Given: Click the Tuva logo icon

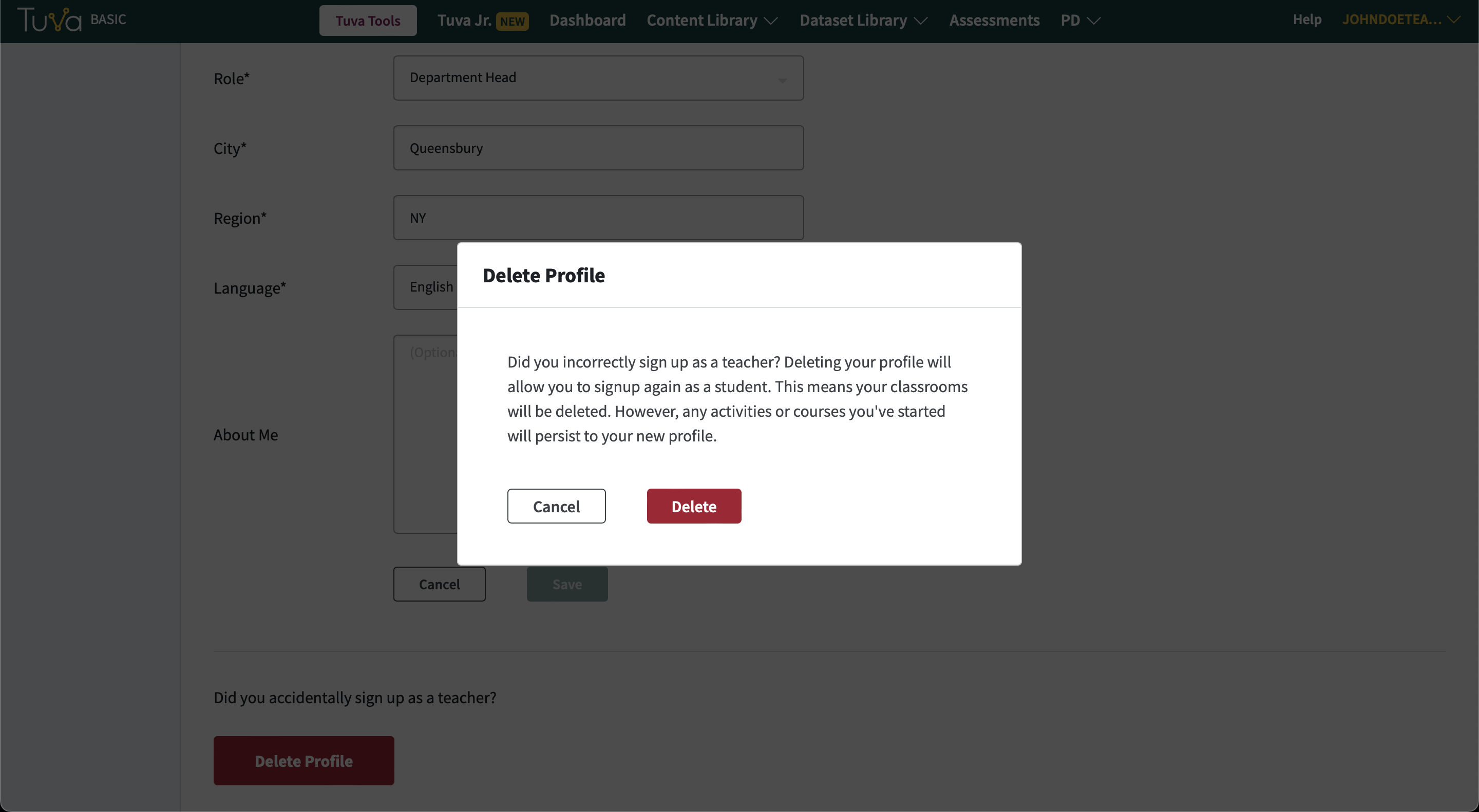Looking at the screenshot, I should point(49,20).
